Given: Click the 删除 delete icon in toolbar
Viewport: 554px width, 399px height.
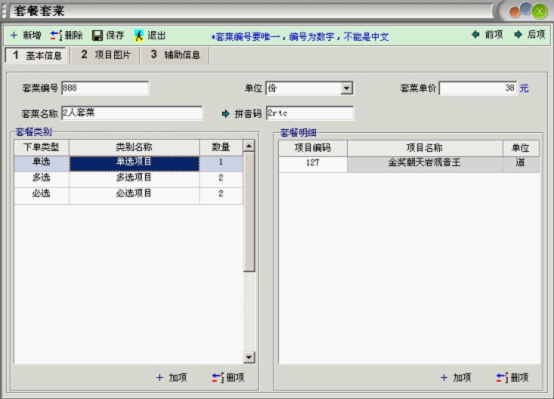Looking at the screenshot, I should pyautogui.click(x=56, y=35).
